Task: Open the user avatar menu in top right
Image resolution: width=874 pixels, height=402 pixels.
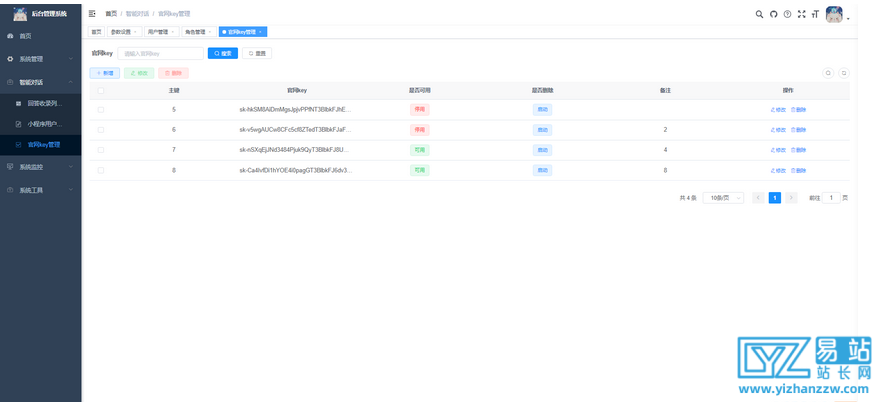Action: [x=835, y=14]
